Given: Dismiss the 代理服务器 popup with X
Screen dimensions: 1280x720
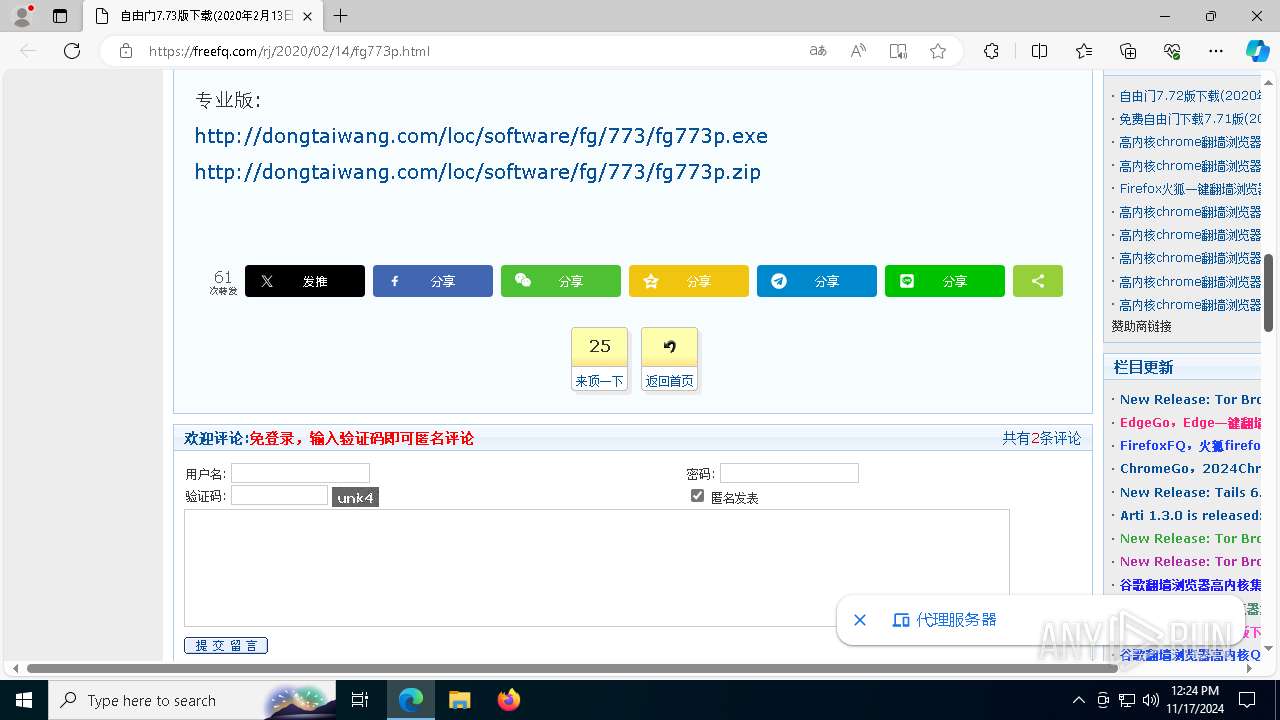Looking at the screenshot, I should (x=859, y=620).
